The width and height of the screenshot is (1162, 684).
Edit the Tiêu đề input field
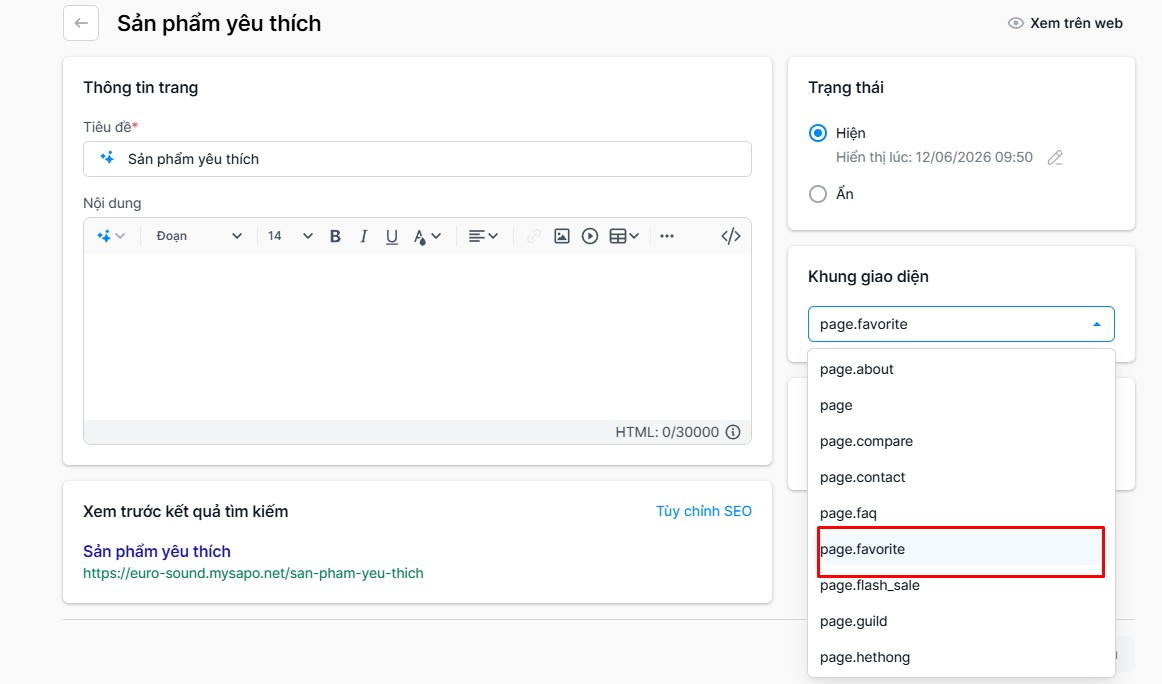pos(417,159)
